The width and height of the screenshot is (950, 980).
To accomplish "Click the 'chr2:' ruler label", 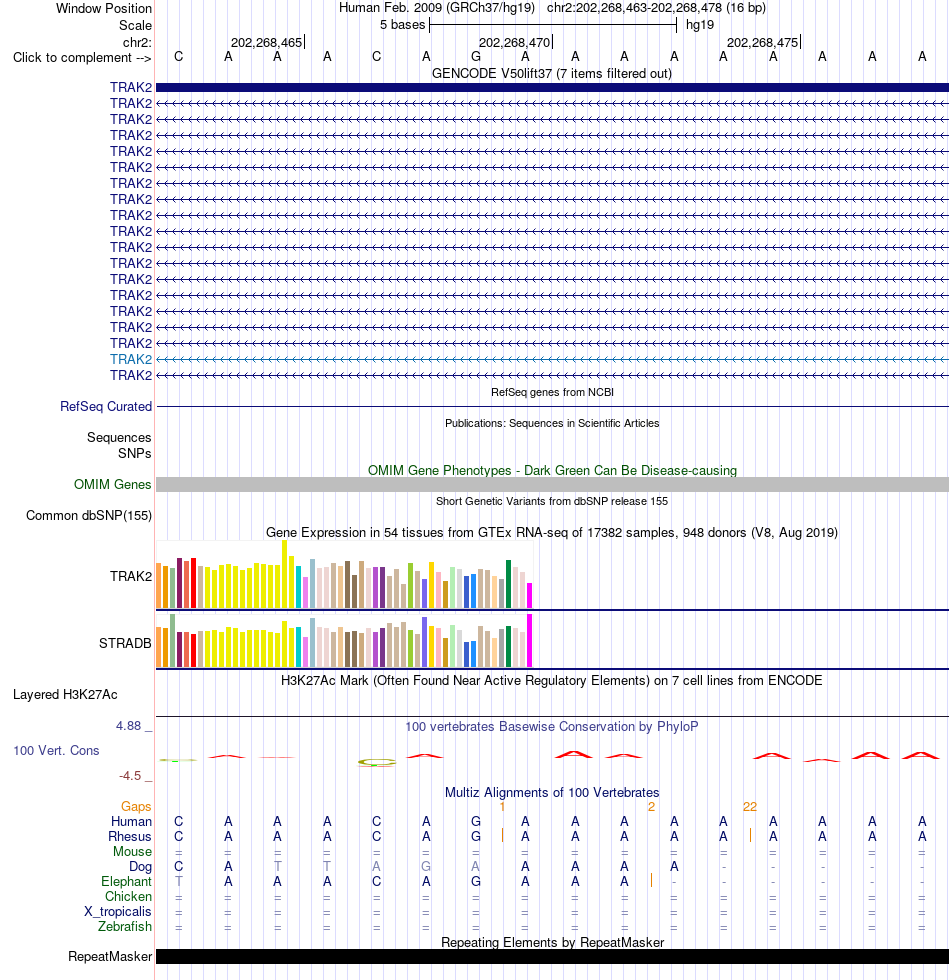I will point(138,42).
